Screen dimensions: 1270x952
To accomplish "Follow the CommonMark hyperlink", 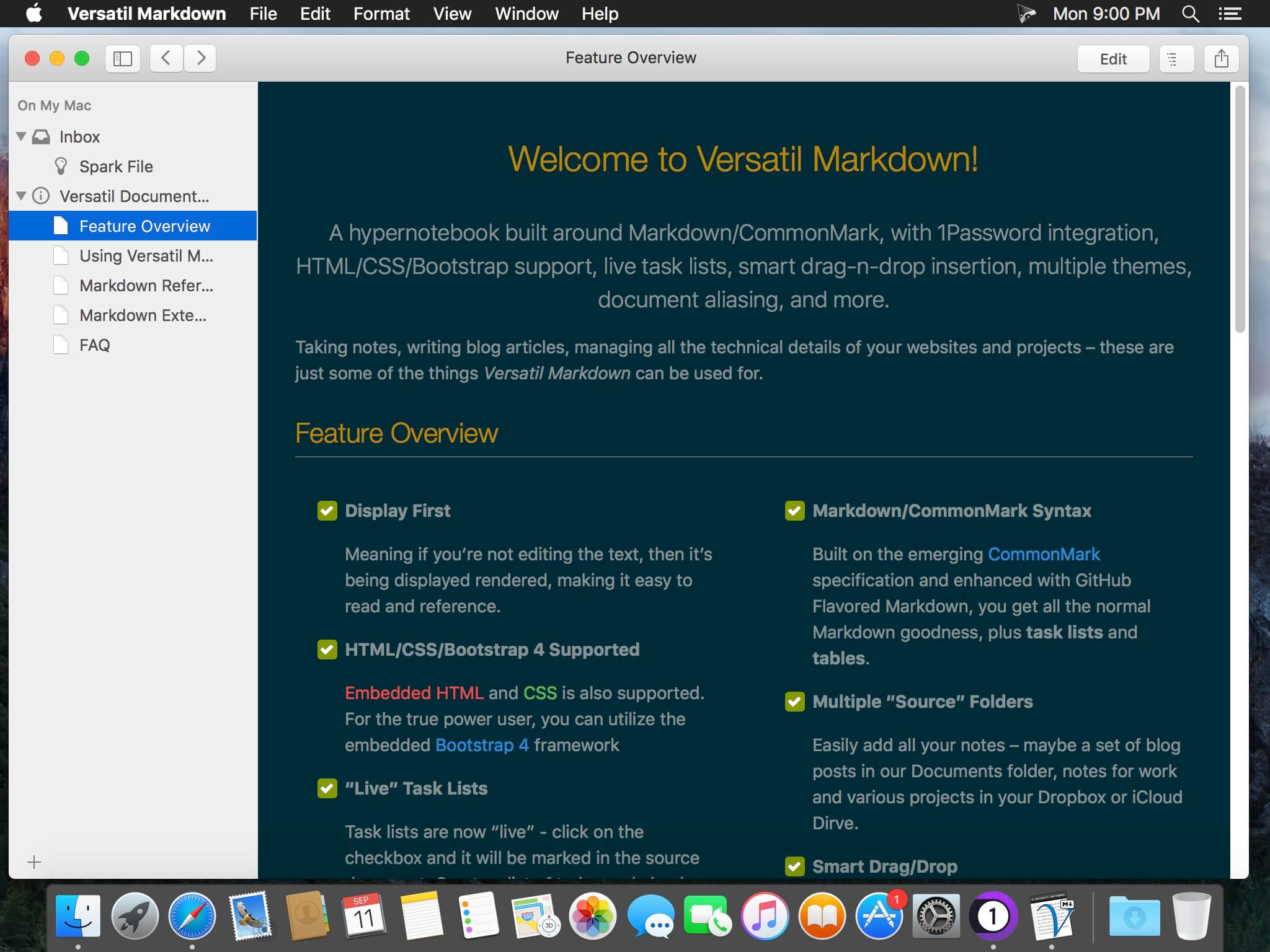I will point(1044,554).
